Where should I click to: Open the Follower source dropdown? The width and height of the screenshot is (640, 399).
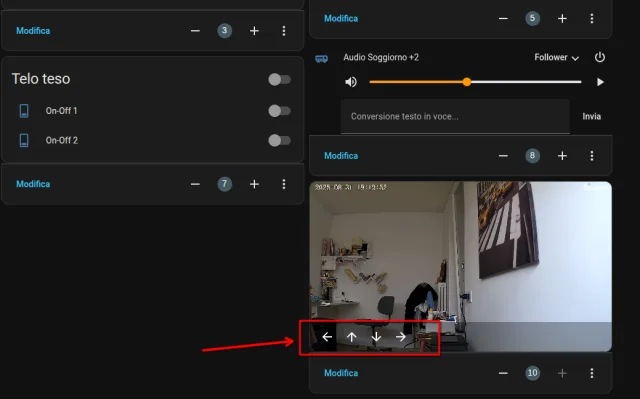click(x=557, y=58)
